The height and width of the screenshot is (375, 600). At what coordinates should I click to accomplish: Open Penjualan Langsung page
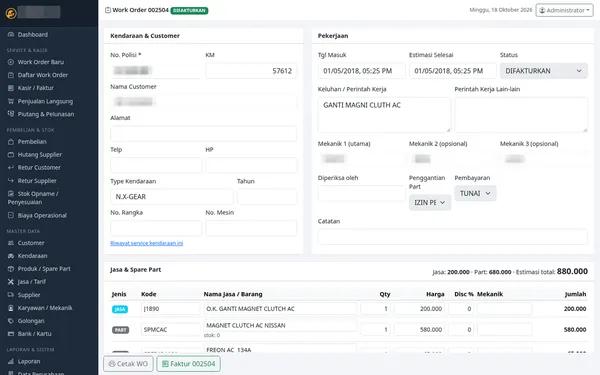point(49,101)
